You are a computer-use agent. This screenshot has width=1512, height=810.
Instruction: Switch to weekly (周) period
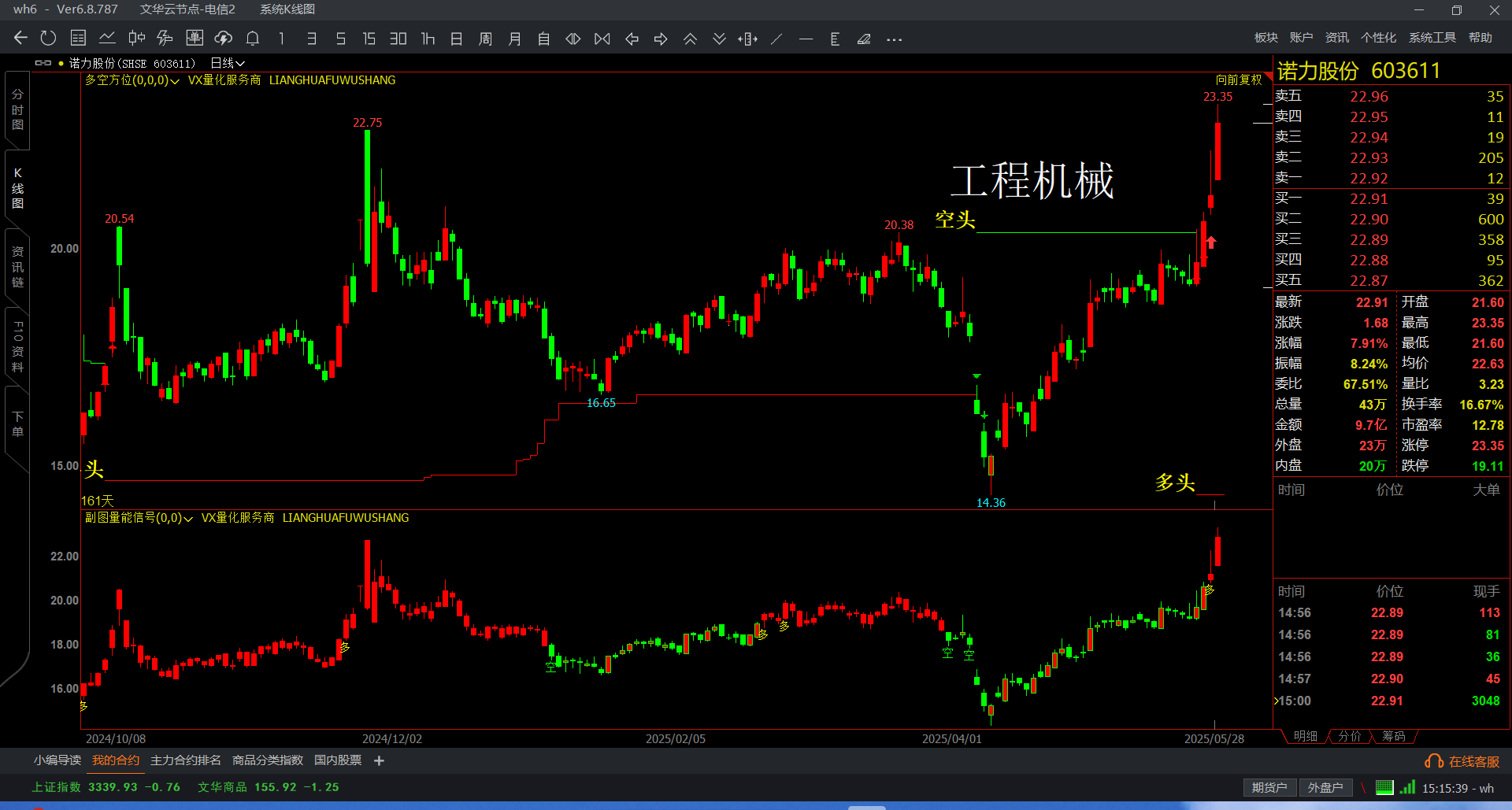[485, 38]
